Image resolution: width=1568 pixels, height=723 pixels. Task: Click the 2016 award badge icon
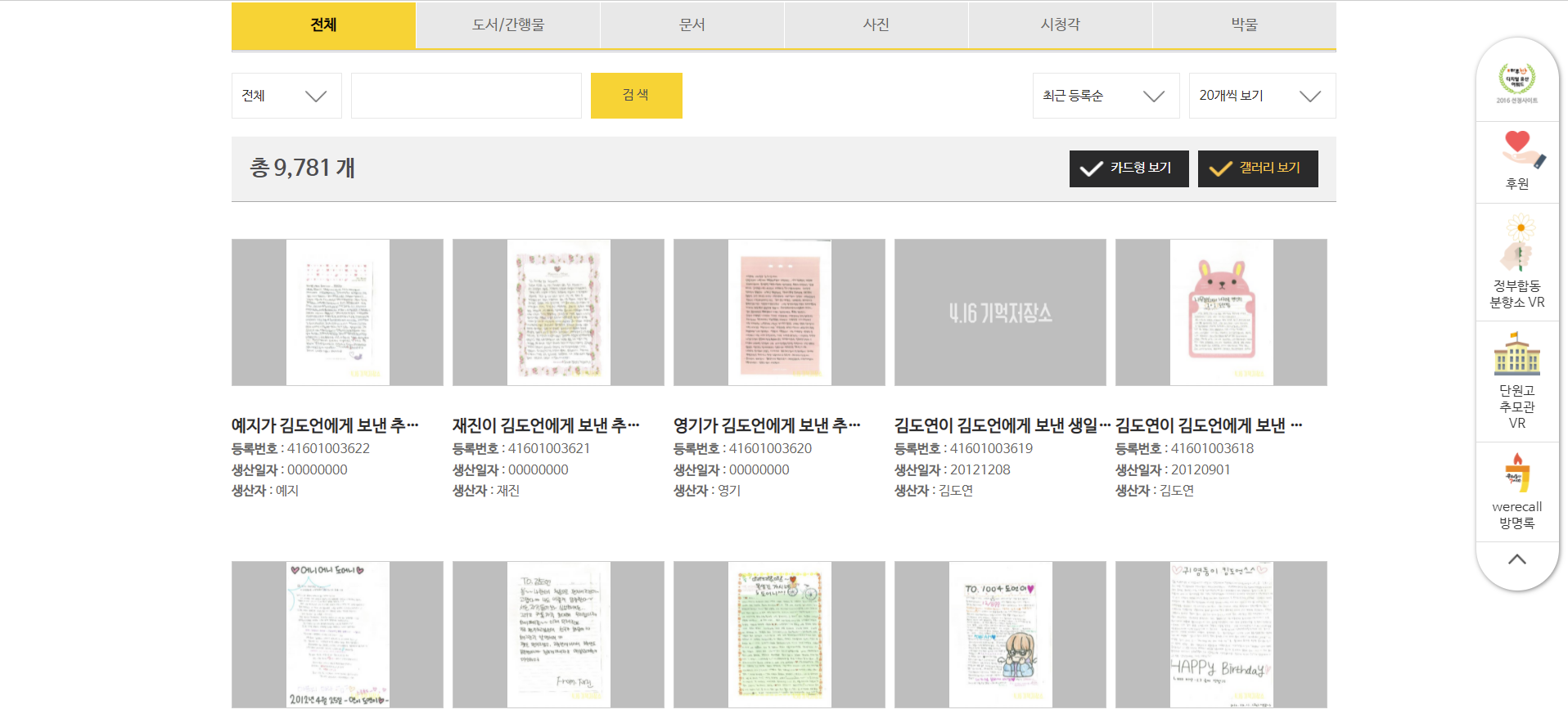1517,80
